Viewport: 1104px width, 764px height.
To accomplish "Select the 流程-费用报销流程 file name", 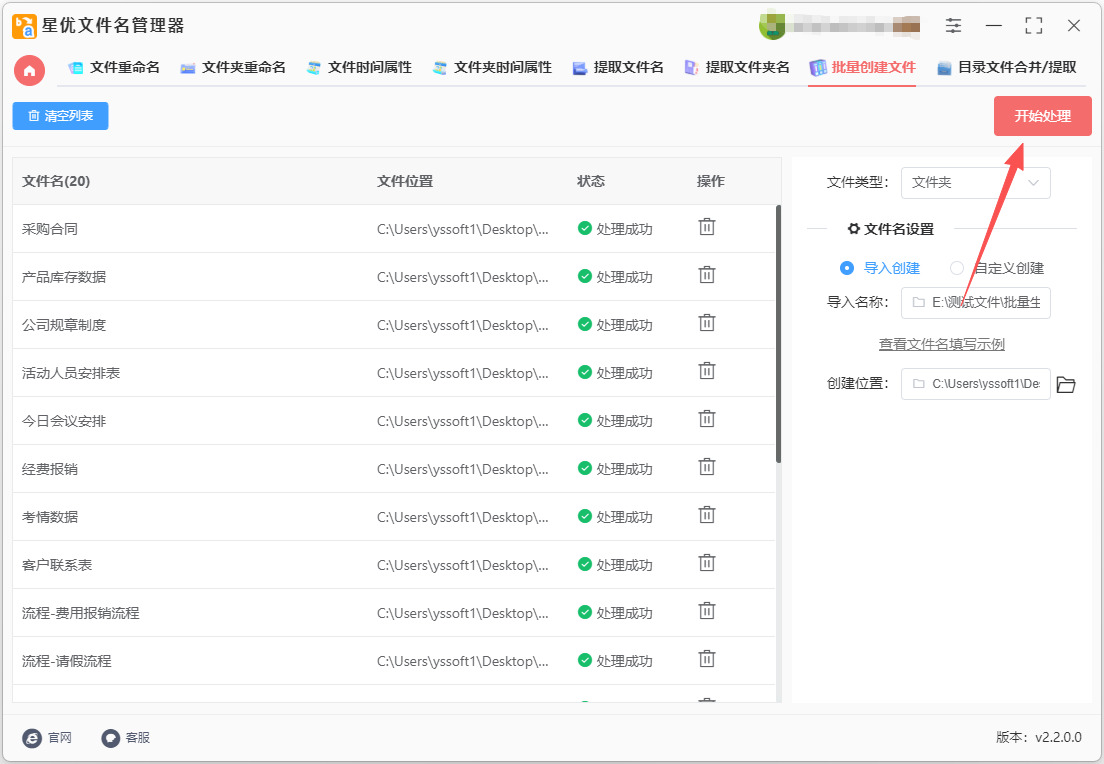I will point(80,613).
